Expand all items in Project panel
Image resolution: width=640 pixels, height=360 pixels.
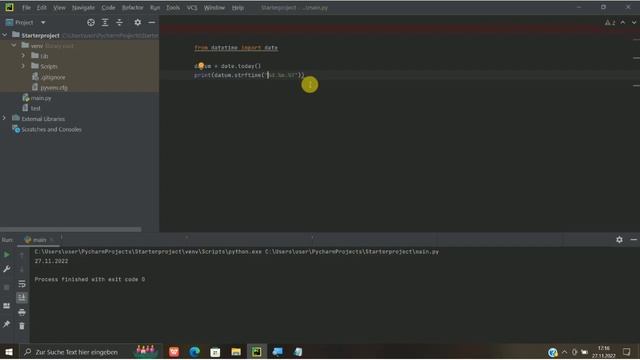click(x=105, y=22)
